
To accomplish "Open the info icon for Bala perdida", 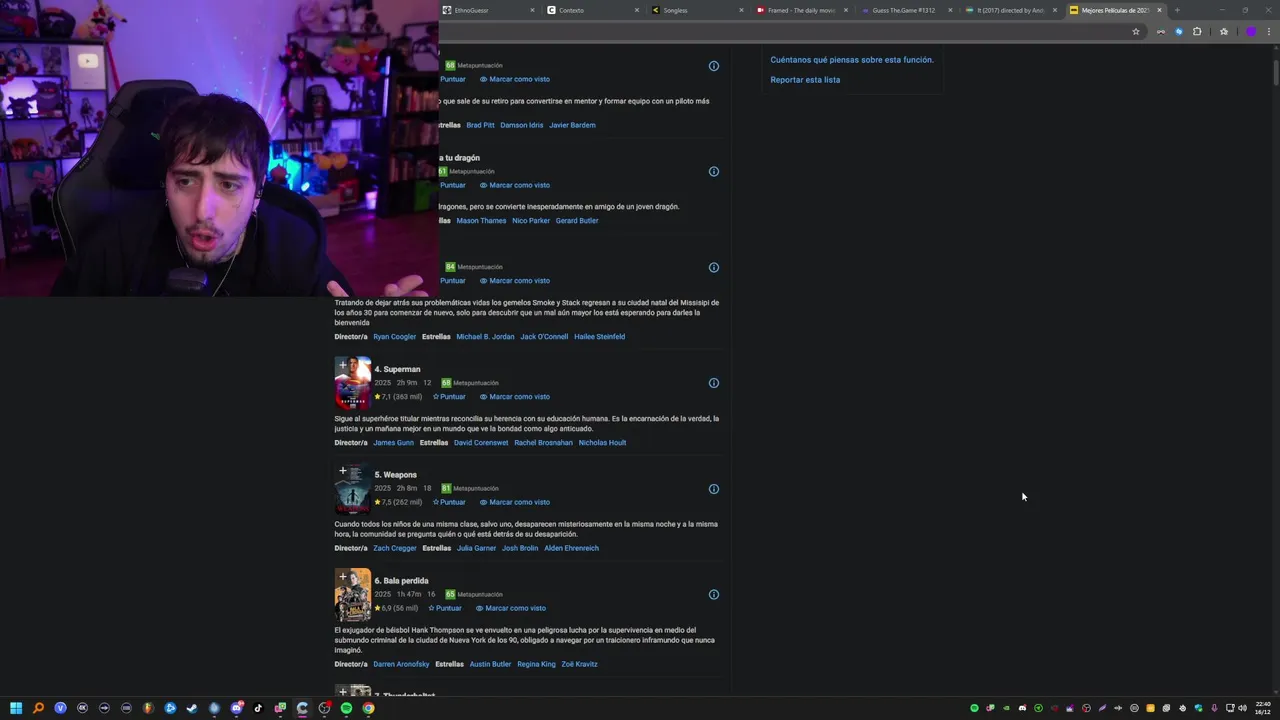I will tap(714, 595).
